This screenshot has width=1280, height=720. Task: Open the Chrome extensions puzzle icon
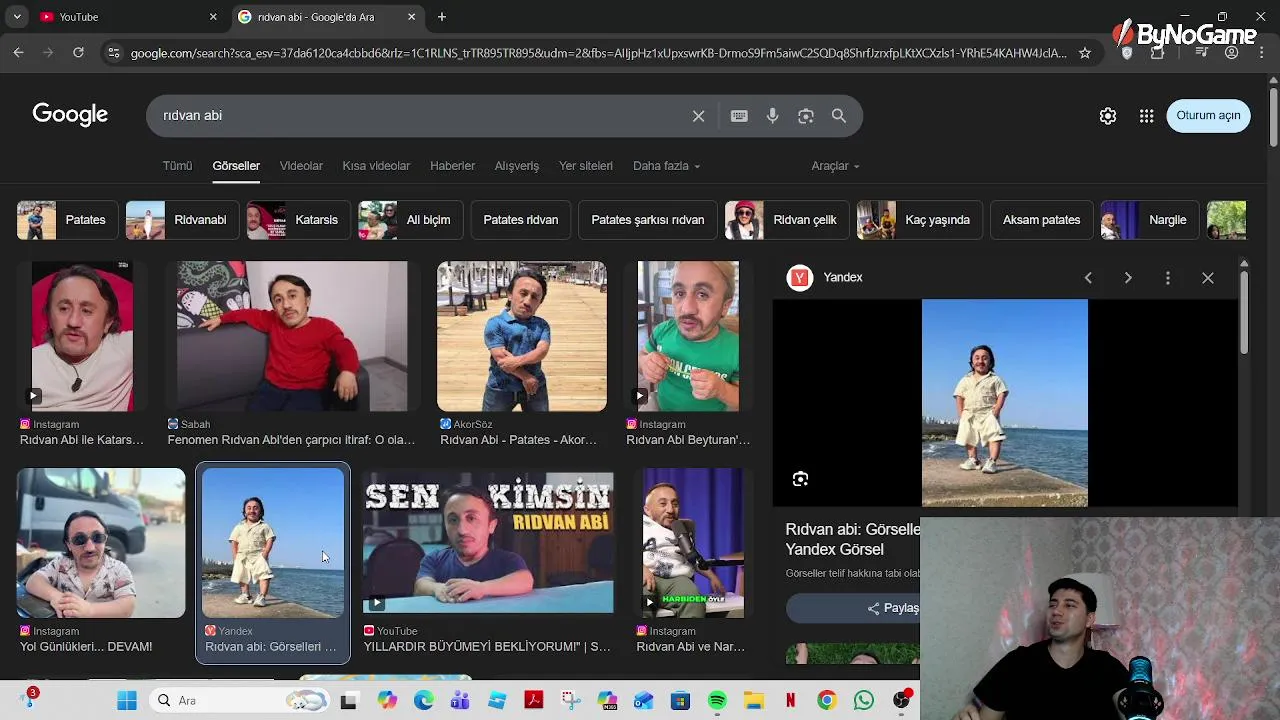[x=1158, y=53]
